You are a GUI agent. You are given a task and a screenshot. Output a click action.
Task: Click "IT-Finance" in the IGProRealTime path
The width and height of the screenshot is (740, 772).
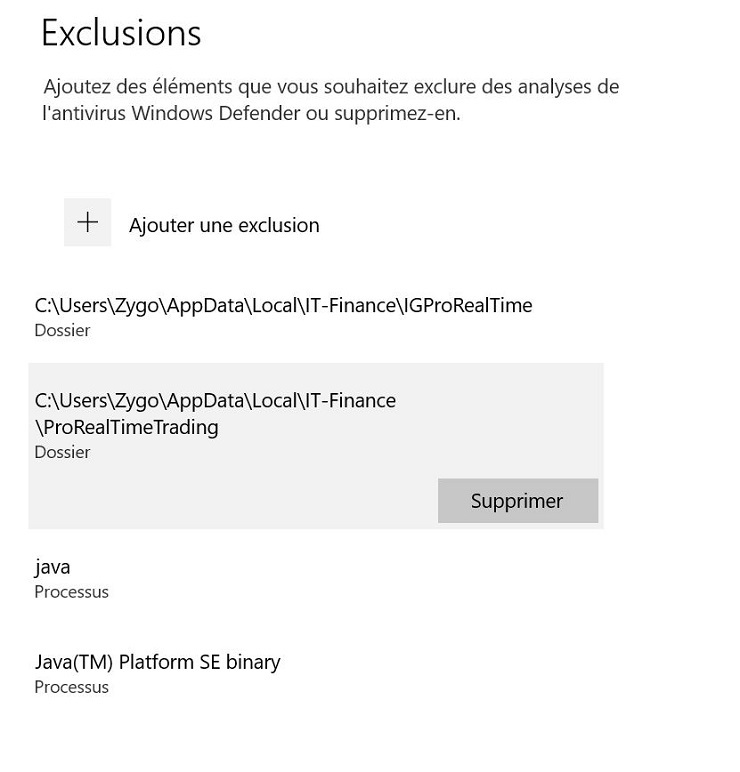point(350,305)
